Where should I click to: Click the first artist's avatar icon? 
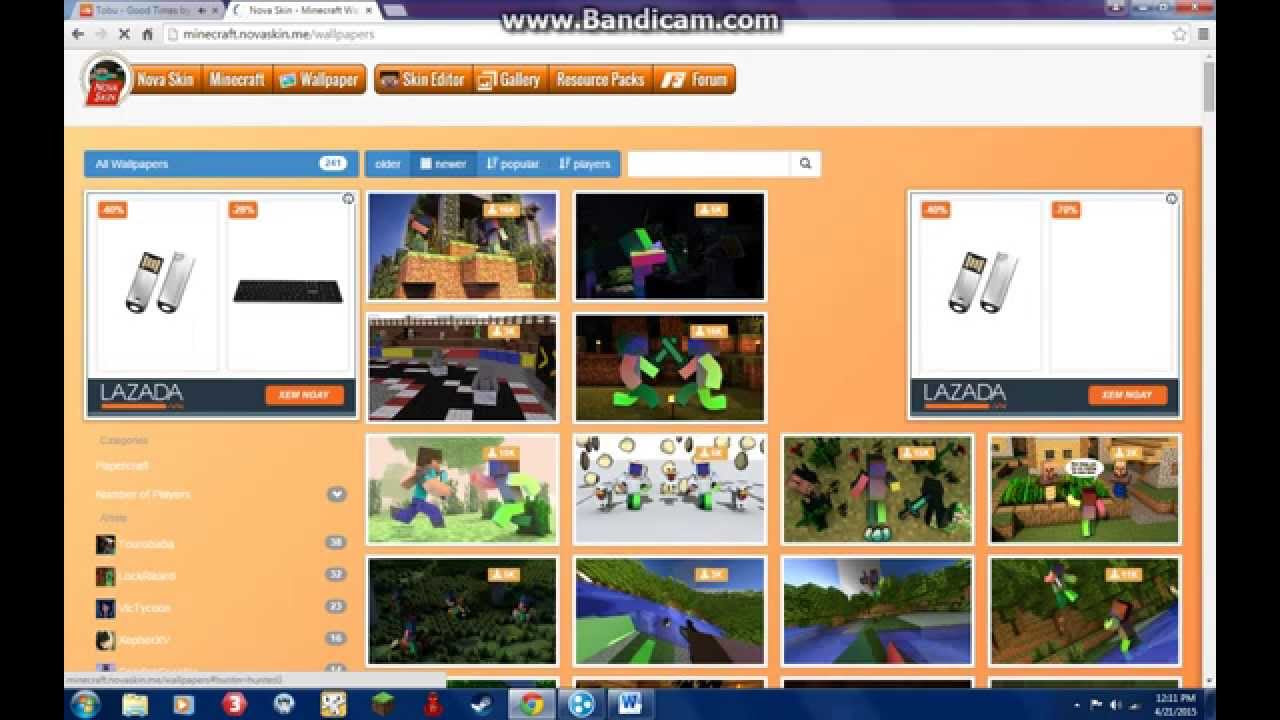105,544
